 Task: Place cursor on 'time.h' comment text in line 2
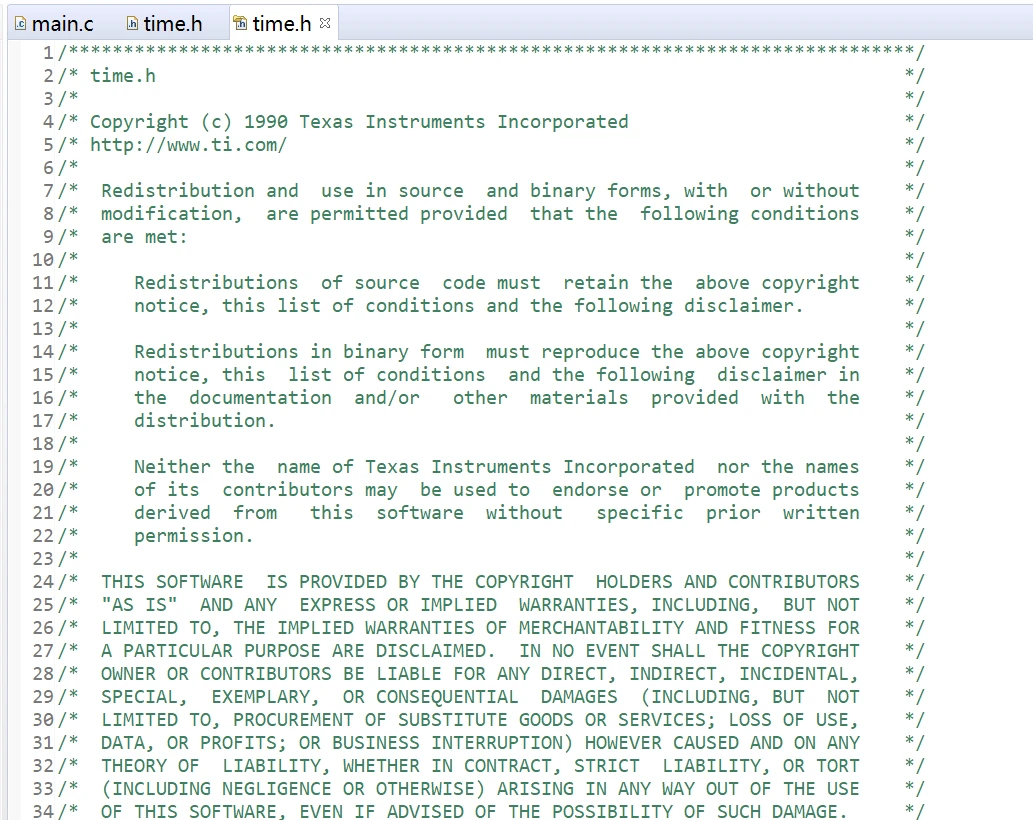pyautogui.click(x=123, y=76)
